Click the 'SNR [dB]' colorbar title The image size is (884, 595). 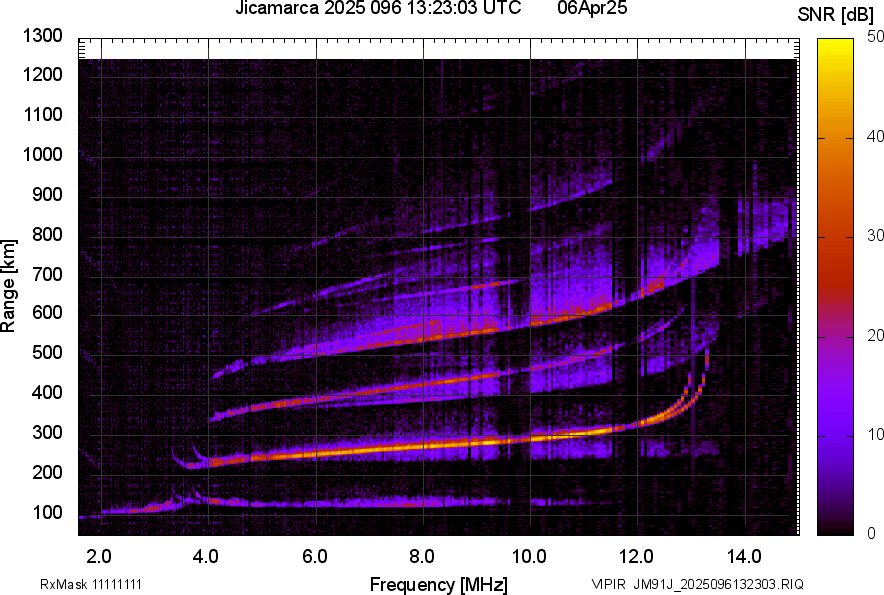pos(836,15)
